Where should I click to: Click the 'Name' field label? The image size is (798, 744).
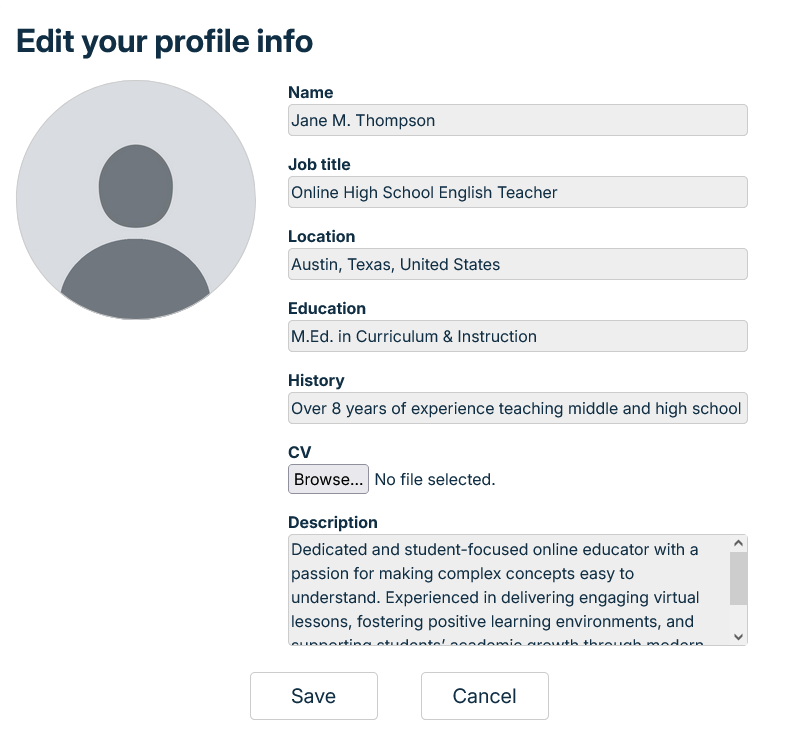pyautogui.click(x=311, y=92)
